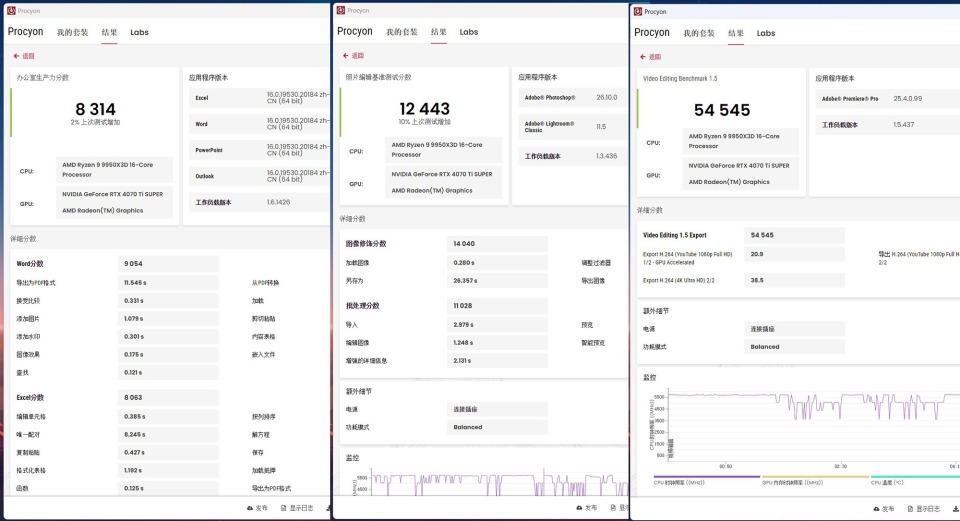This screenshot has width=960, height=521.
Task: Click the "1.6.1426" workload version
Action: pos(279,202)
